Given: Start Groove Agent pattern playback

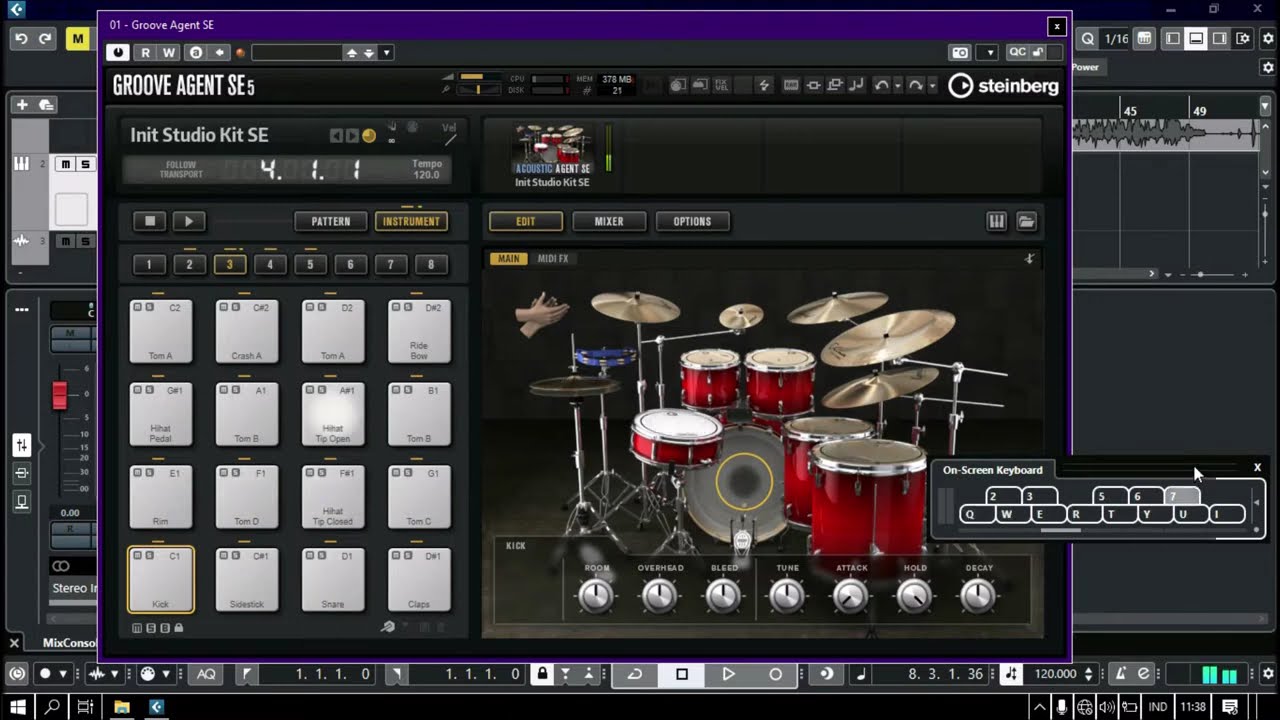Looking at the screenshot, I should [188, 221].
